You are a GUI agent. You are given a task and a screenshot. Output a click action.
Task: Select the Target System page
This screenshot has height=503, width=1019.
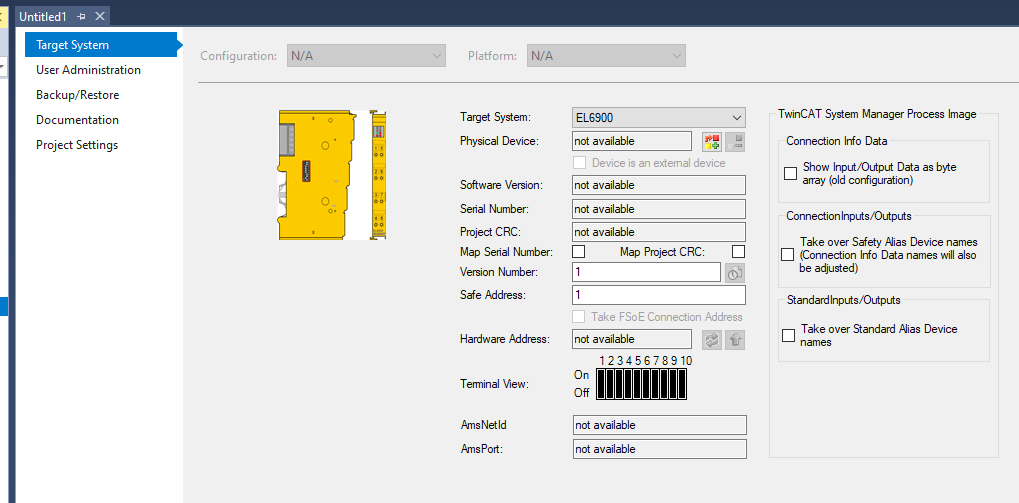point(101,45)
